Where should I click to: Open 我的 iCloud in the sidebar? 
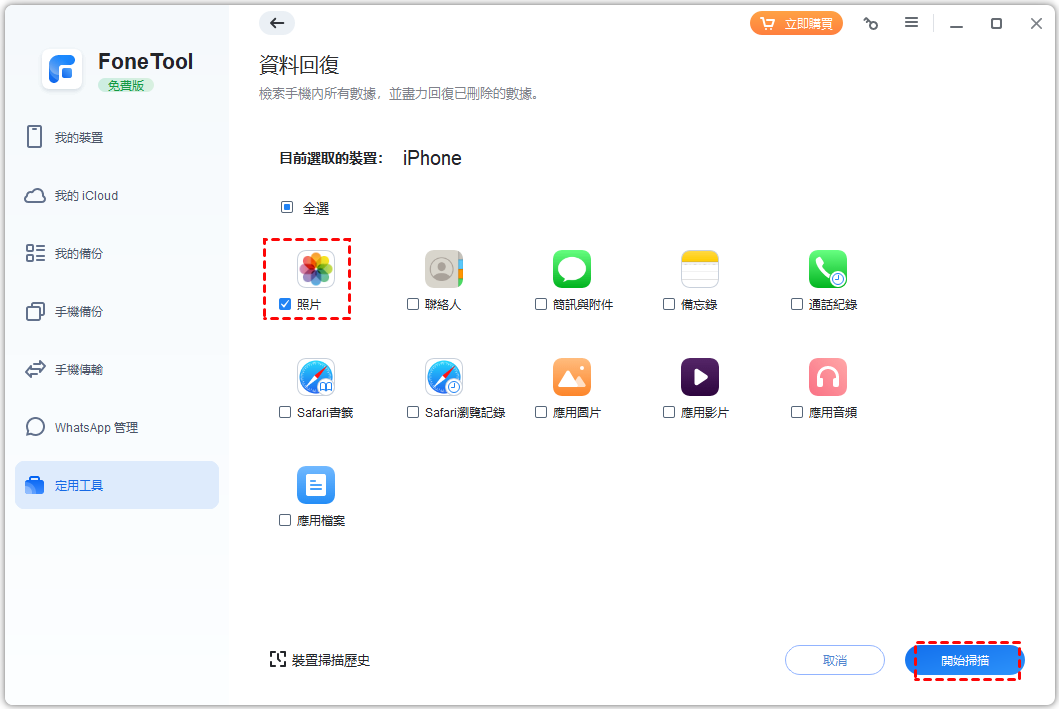point(86,196)
